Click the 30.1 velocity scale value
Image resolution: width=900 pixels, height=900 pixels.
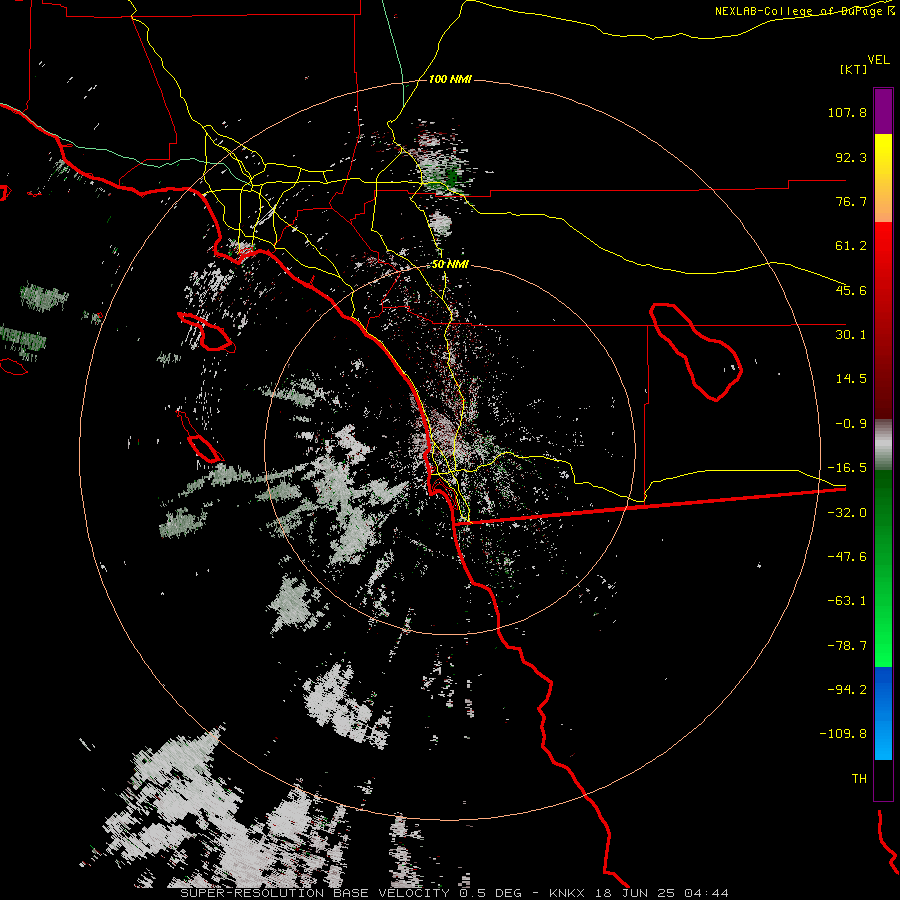click(x=851, y=335)
